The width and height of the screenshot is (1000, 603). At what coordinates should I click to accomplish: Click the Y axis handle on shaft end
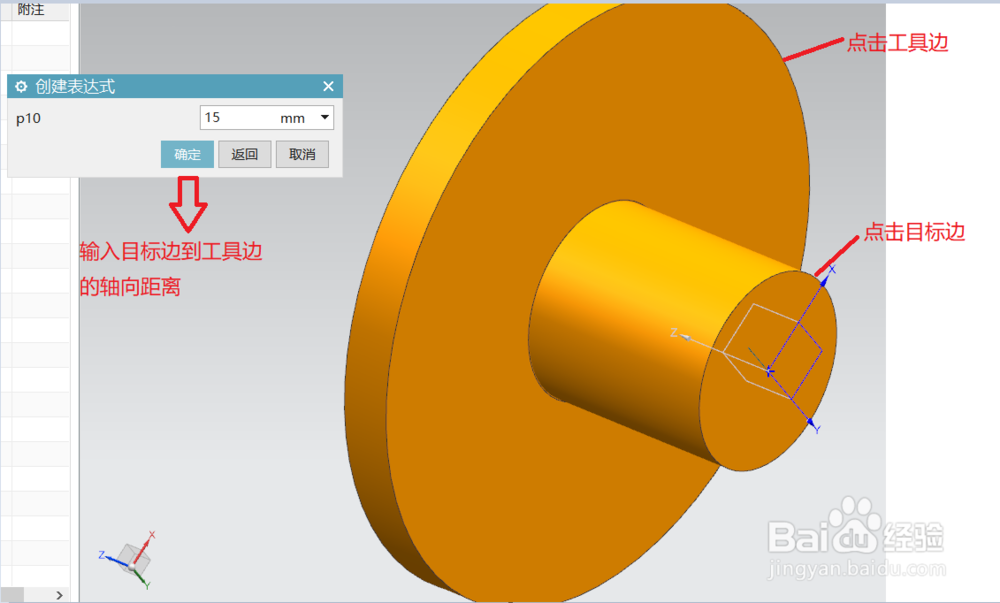click(x=813, y=425)
